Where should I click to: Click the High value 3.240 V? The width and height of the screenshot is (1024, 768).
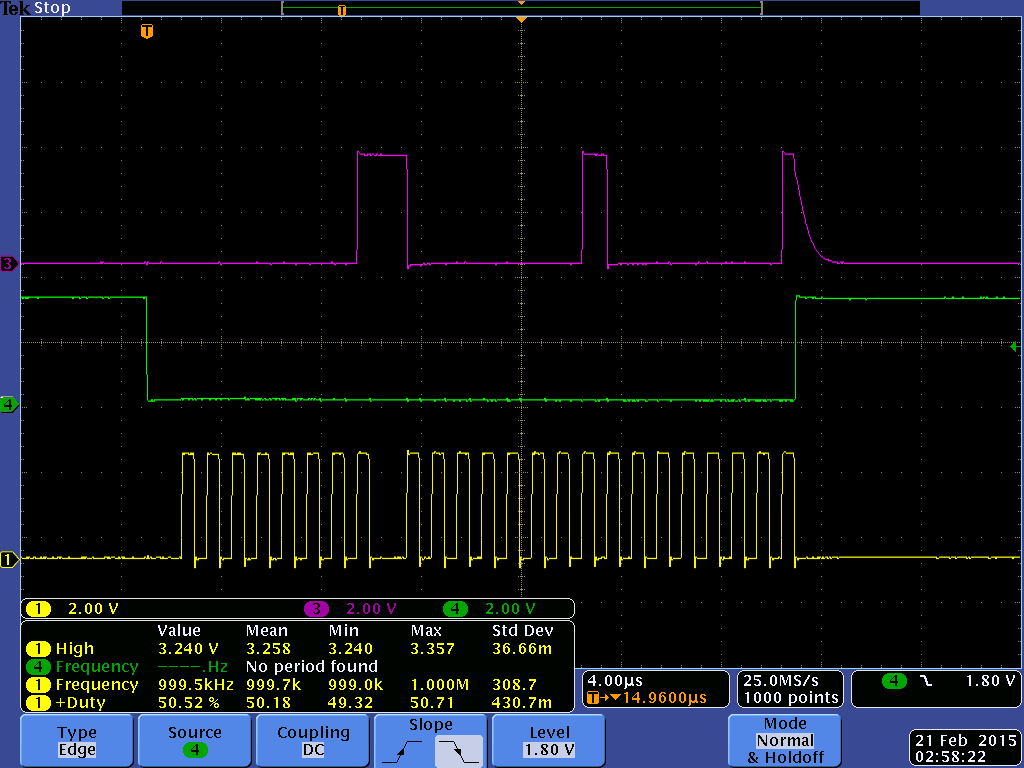coord(188,649)
